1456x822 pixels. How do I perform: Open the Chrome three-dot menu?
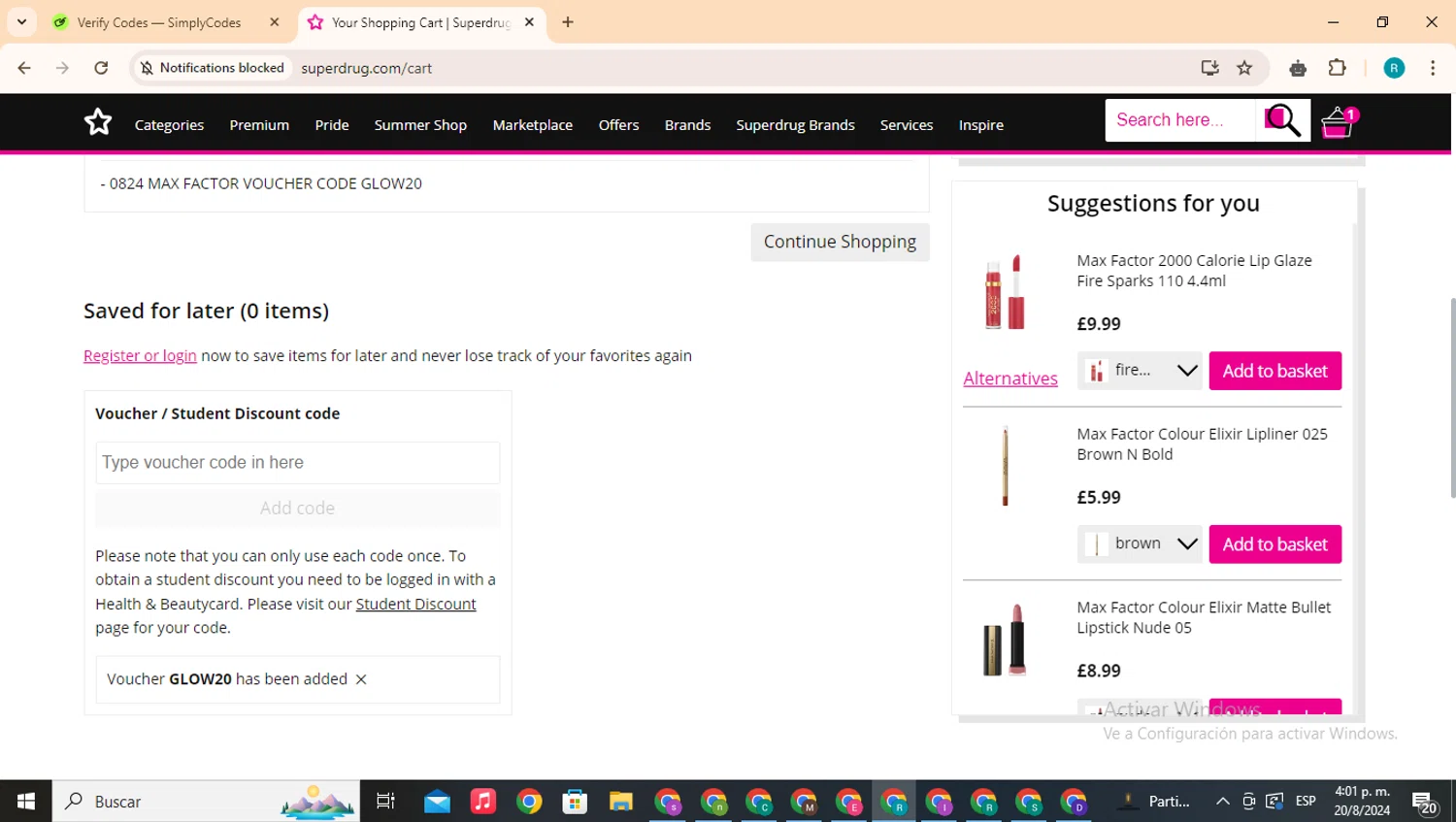pyautogui.click(x=1433, y=68)
